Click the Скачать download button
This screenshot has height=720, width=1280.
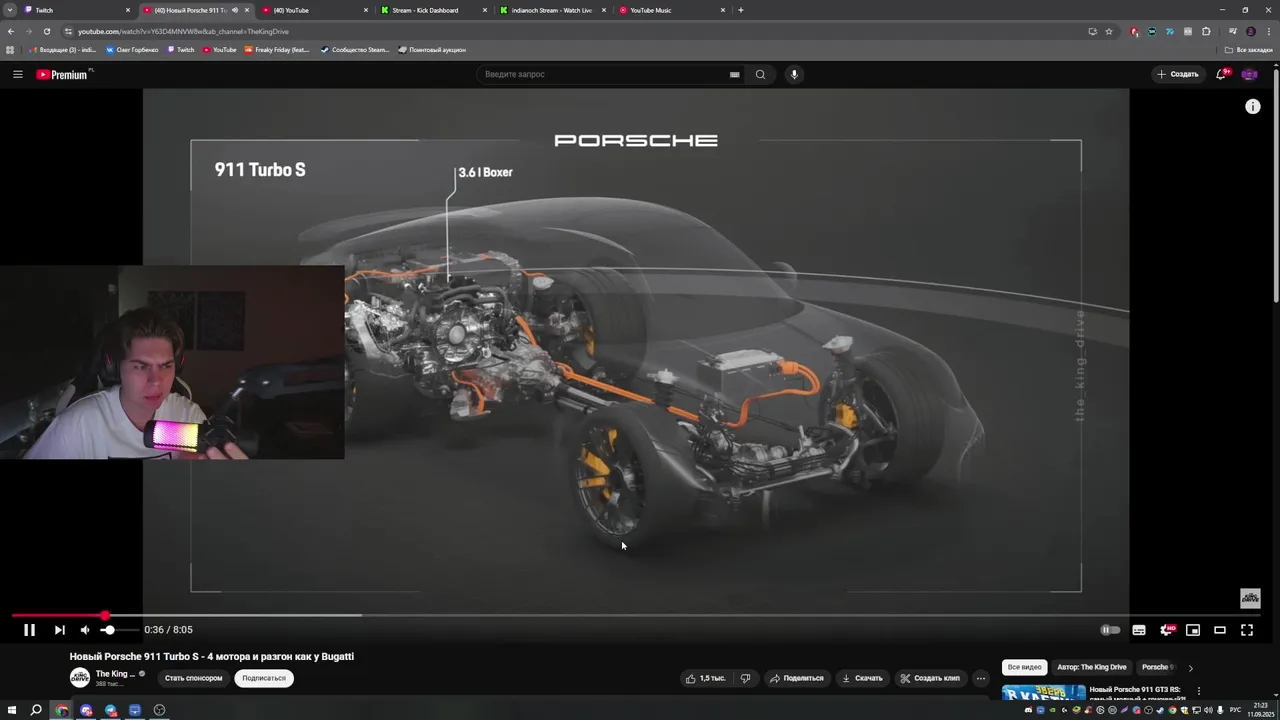(862, 678)
